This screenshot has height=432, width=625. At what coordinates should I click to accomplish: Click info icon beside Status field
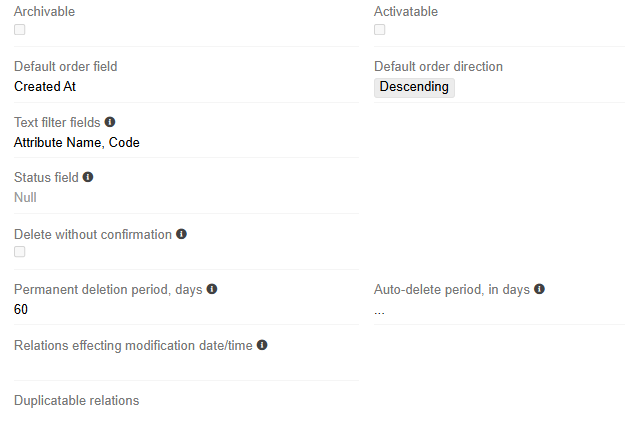tap(88, 177)
